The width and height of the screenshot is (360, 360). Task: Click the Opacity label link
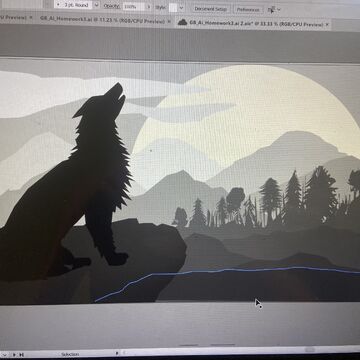111,6
